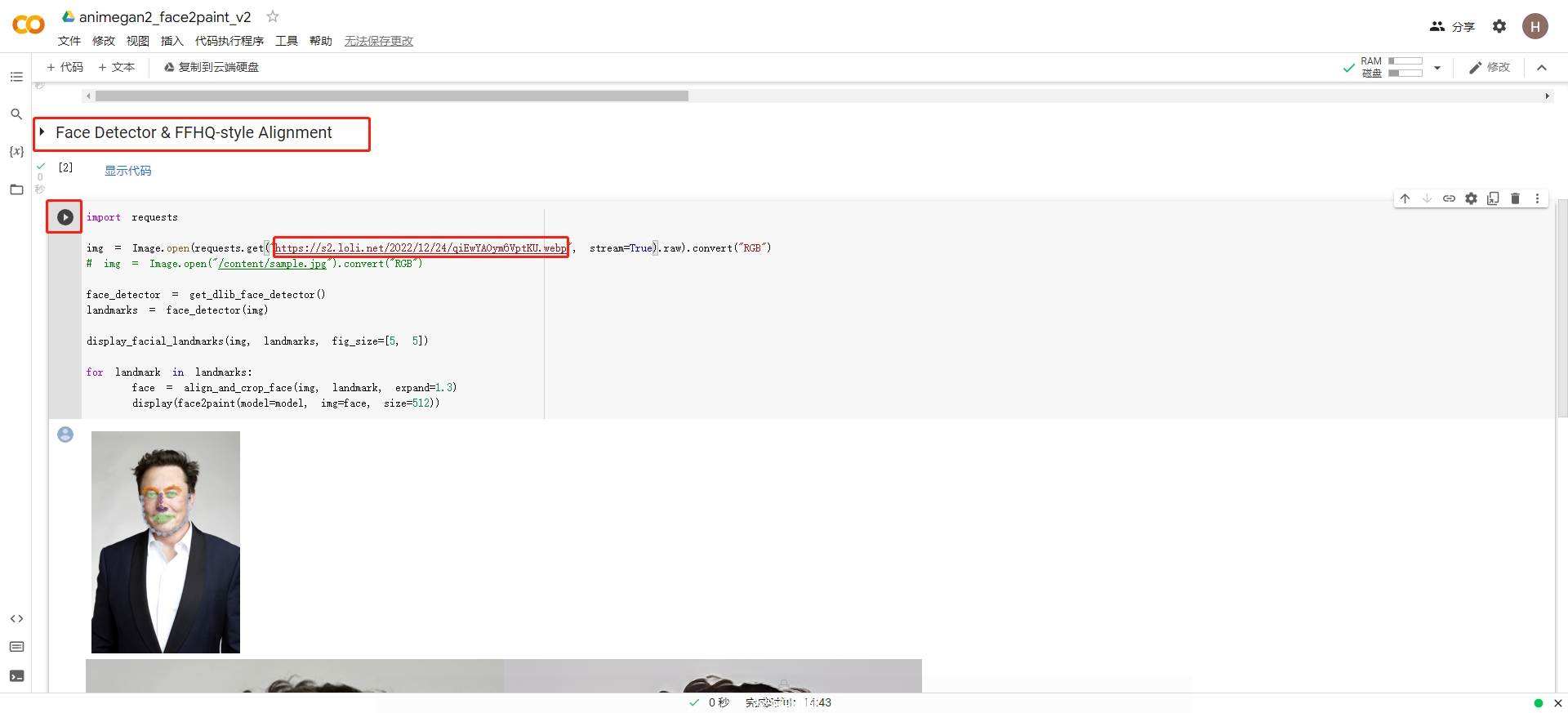Screen dimensions: 1568x713
Task: Open the 代码执行程序 menu
Action: (229, 41)
